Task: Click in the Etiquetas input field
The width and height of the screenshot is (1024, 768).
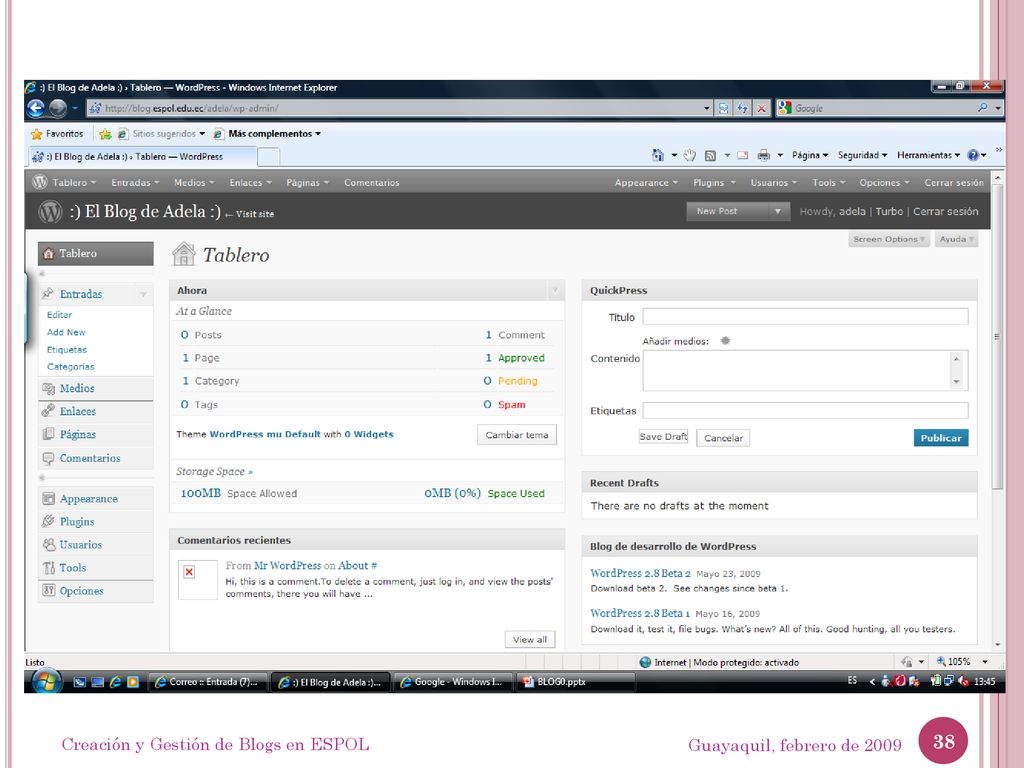Action: pos(805,411)
